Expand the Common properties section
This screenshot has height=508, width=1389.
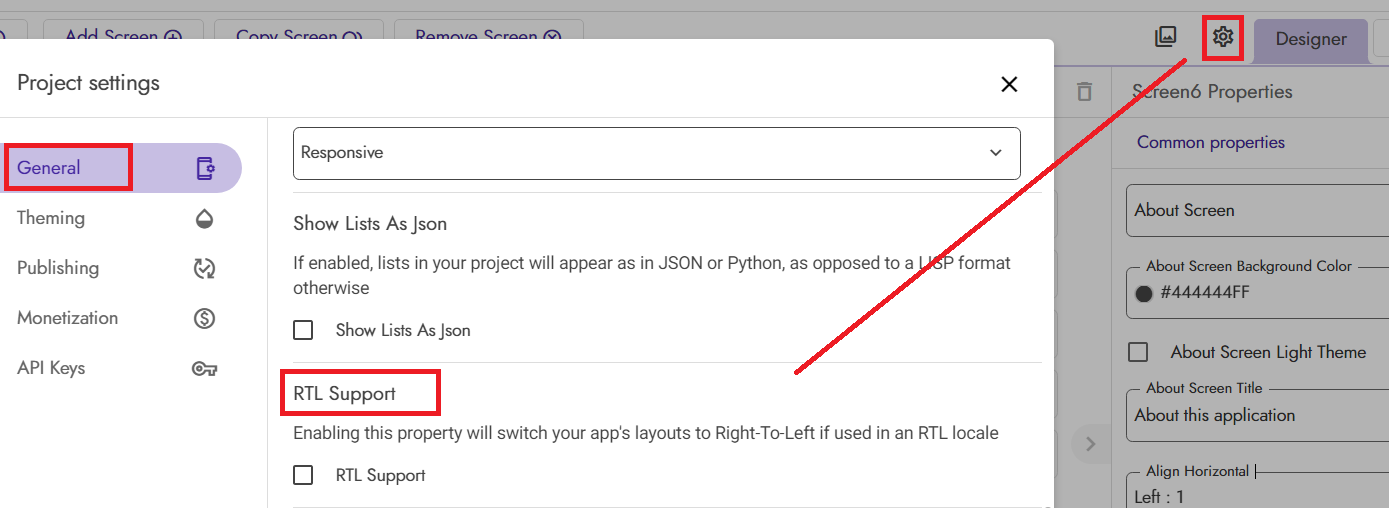[1210, 142]
